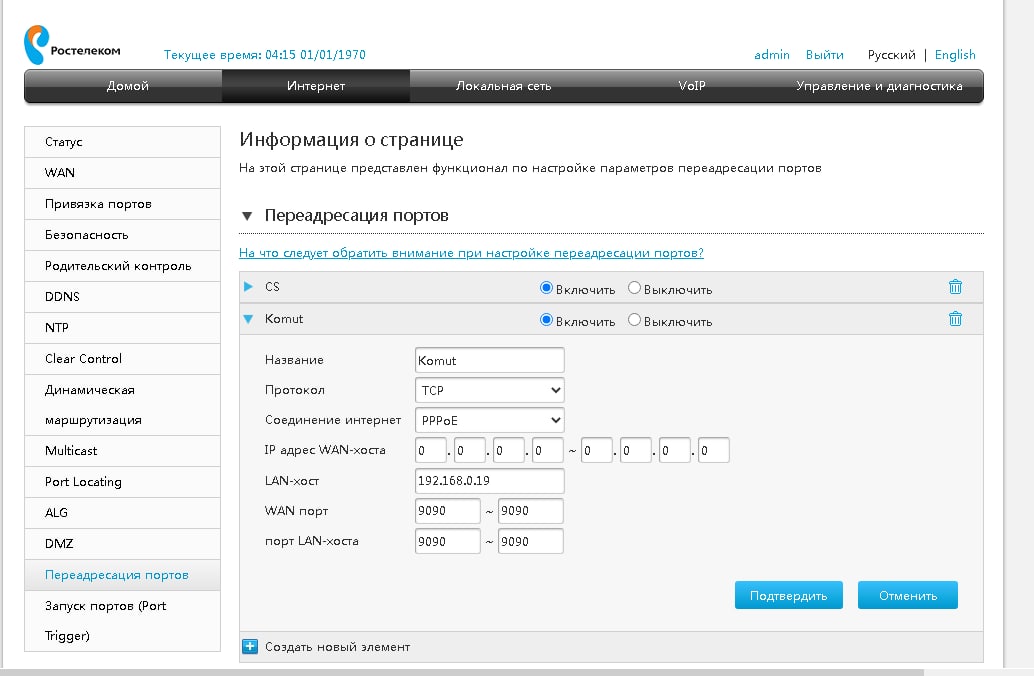
Task: Open the WAN sidebar item
Action: tap(123, 173)
